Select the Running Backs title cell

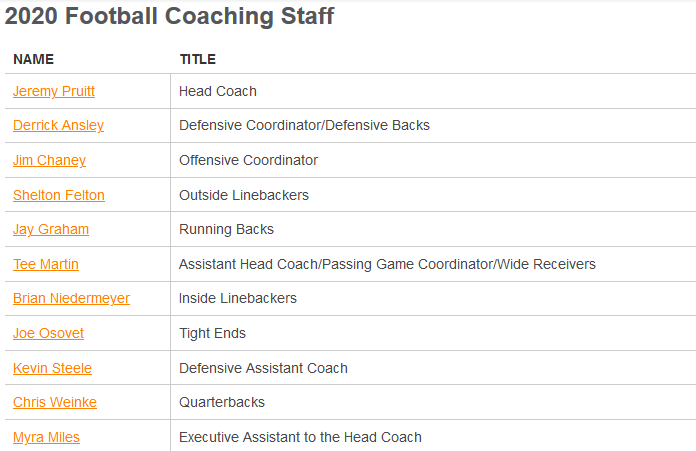226,229
